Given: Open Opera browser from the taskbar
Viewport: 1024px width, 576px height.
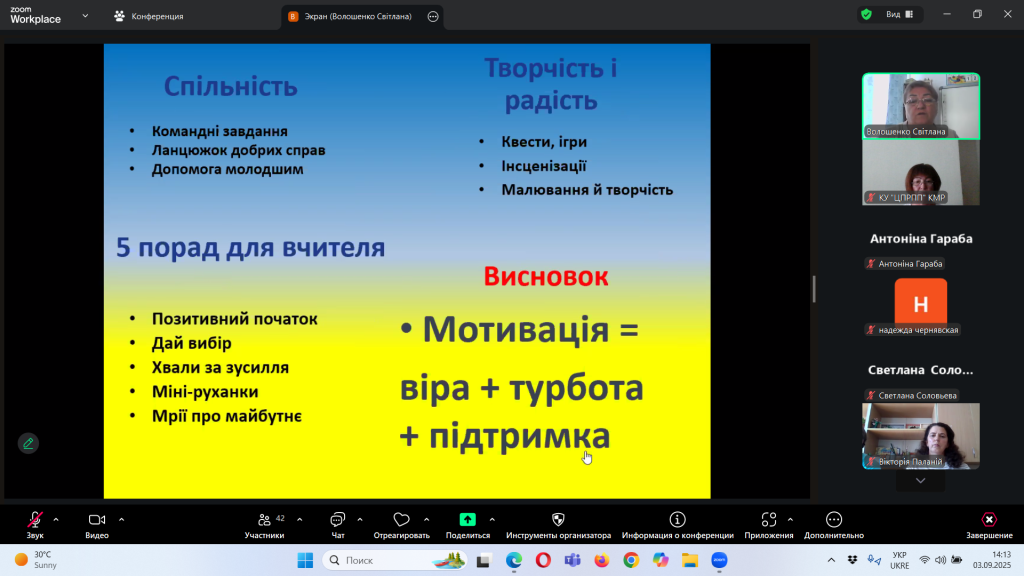Looking at the screenshot, I should [542, 560].
